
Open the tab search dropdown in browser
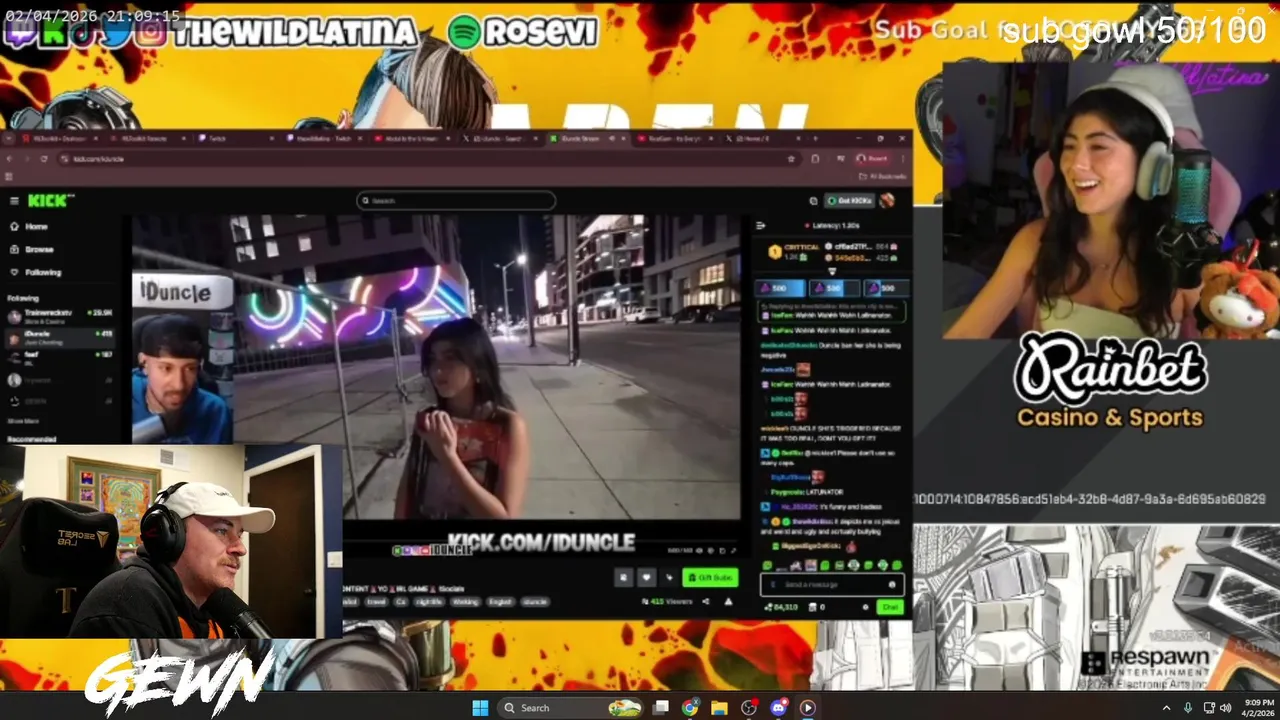tap(9, 138)
